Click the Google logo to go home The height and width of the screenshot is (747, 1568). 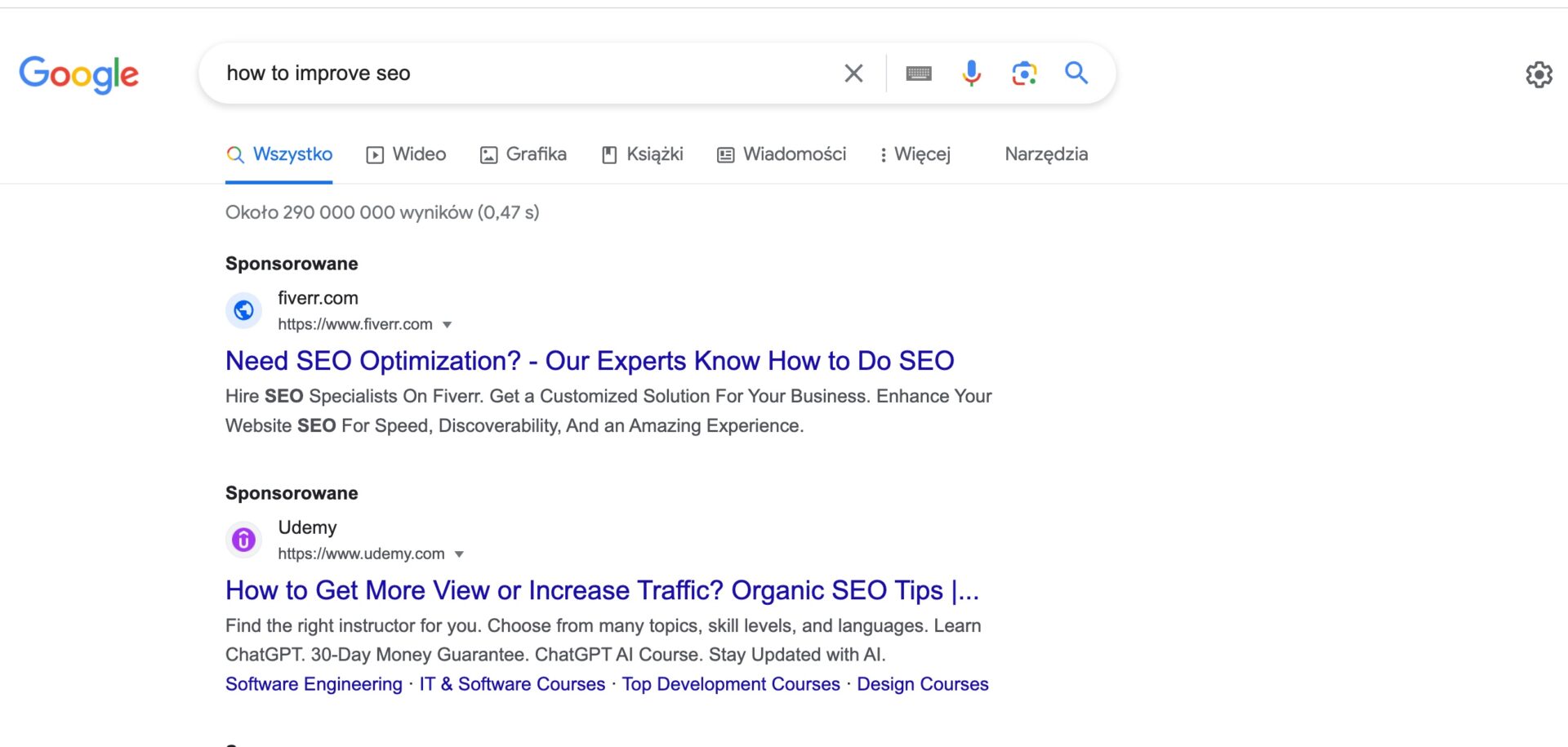coord(78,75)
